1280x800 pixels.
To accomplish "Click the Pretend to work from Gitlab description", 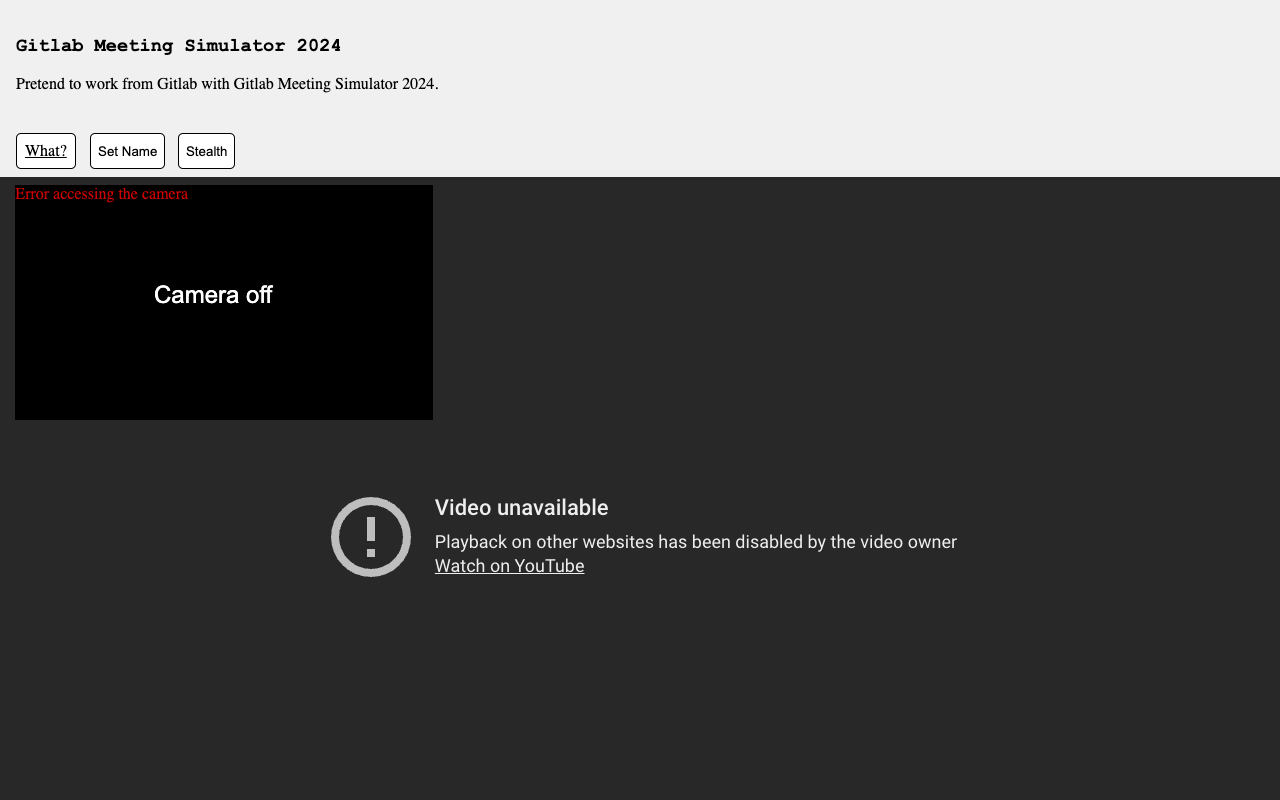I will click(227, 84).
